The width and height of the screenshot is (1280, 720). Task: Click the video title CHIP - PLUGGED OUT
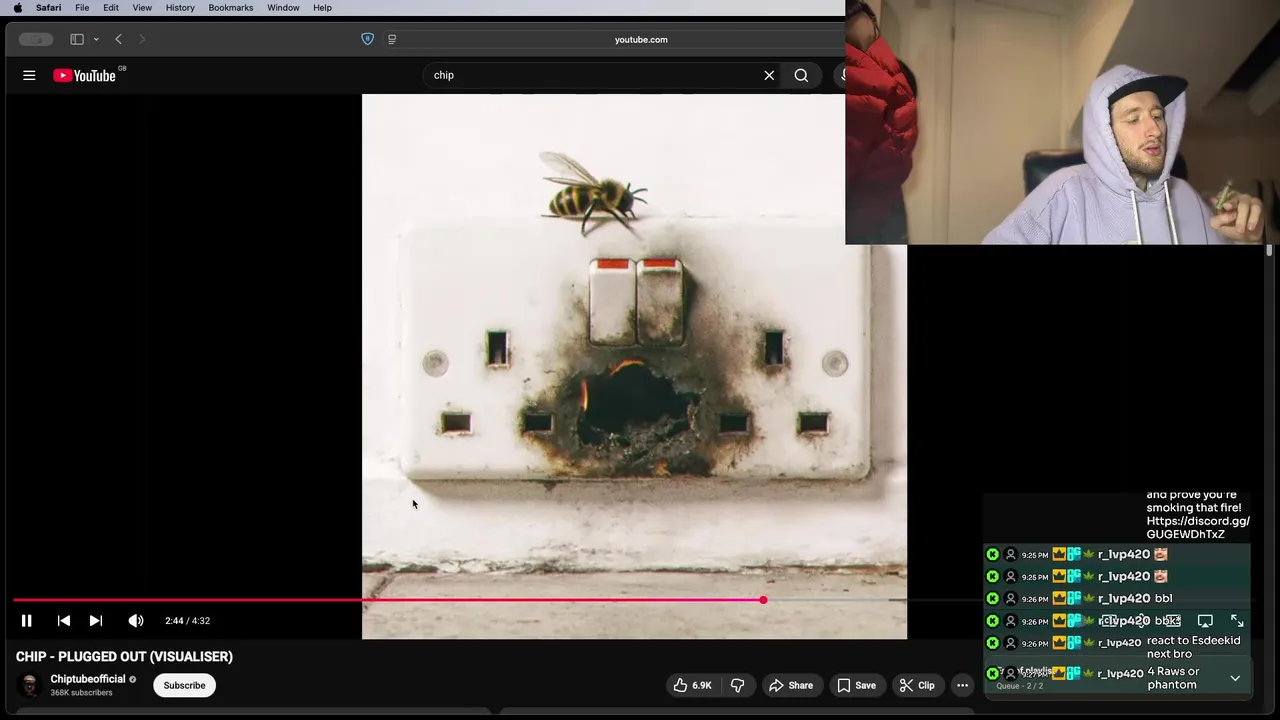pyautogui.click(x=124, y=657)
